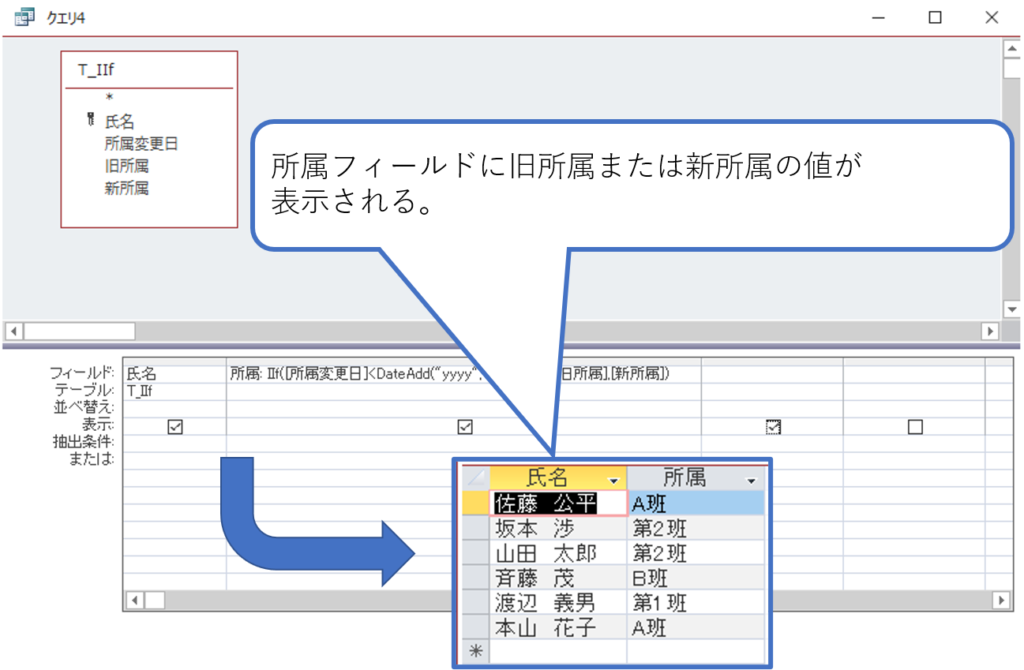Click the 第1班 cell for 渡辺 義男

pyautogui.click(x=696, y=603)
